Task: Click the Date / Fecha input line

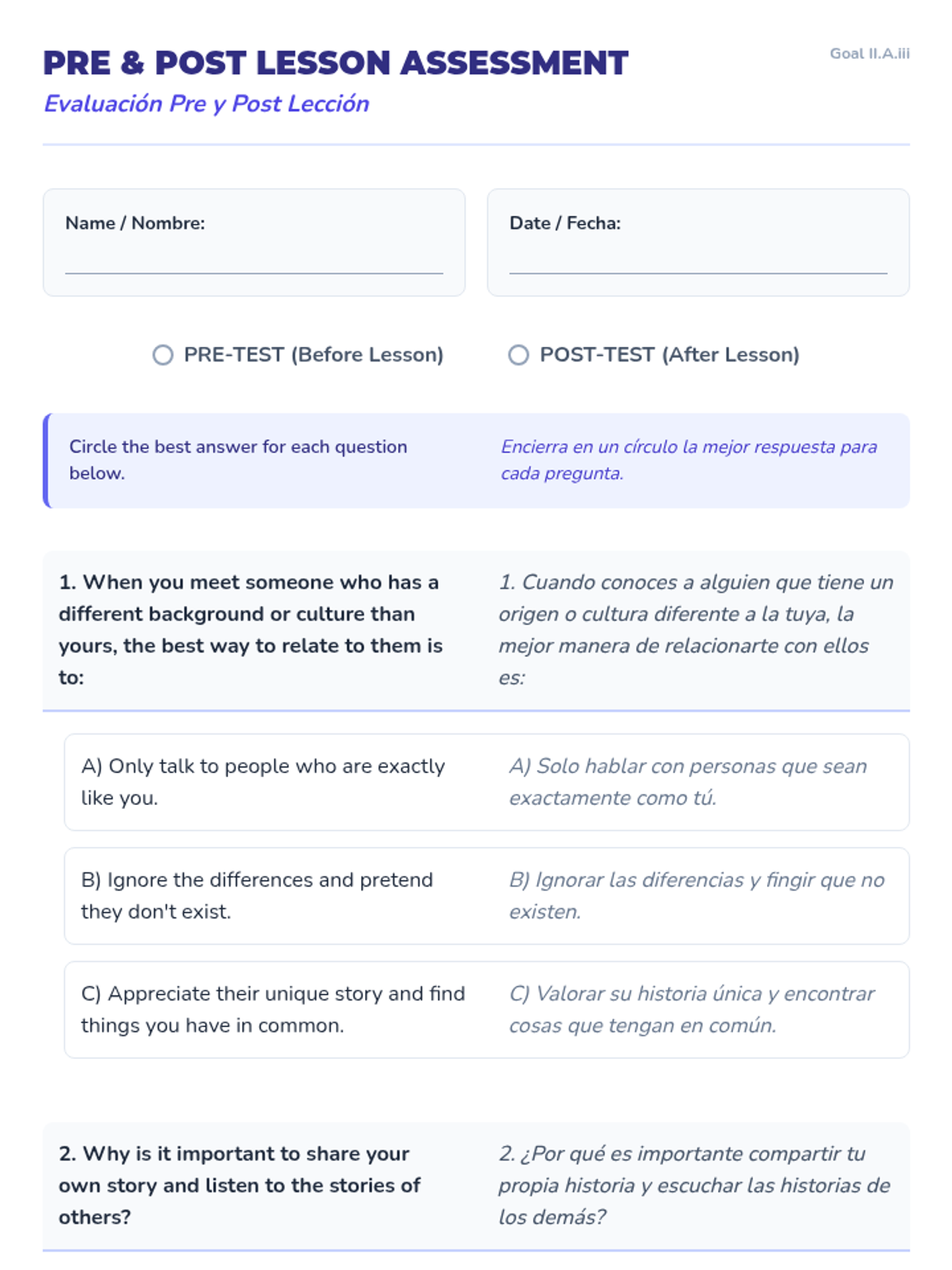Action: [698, 262]
